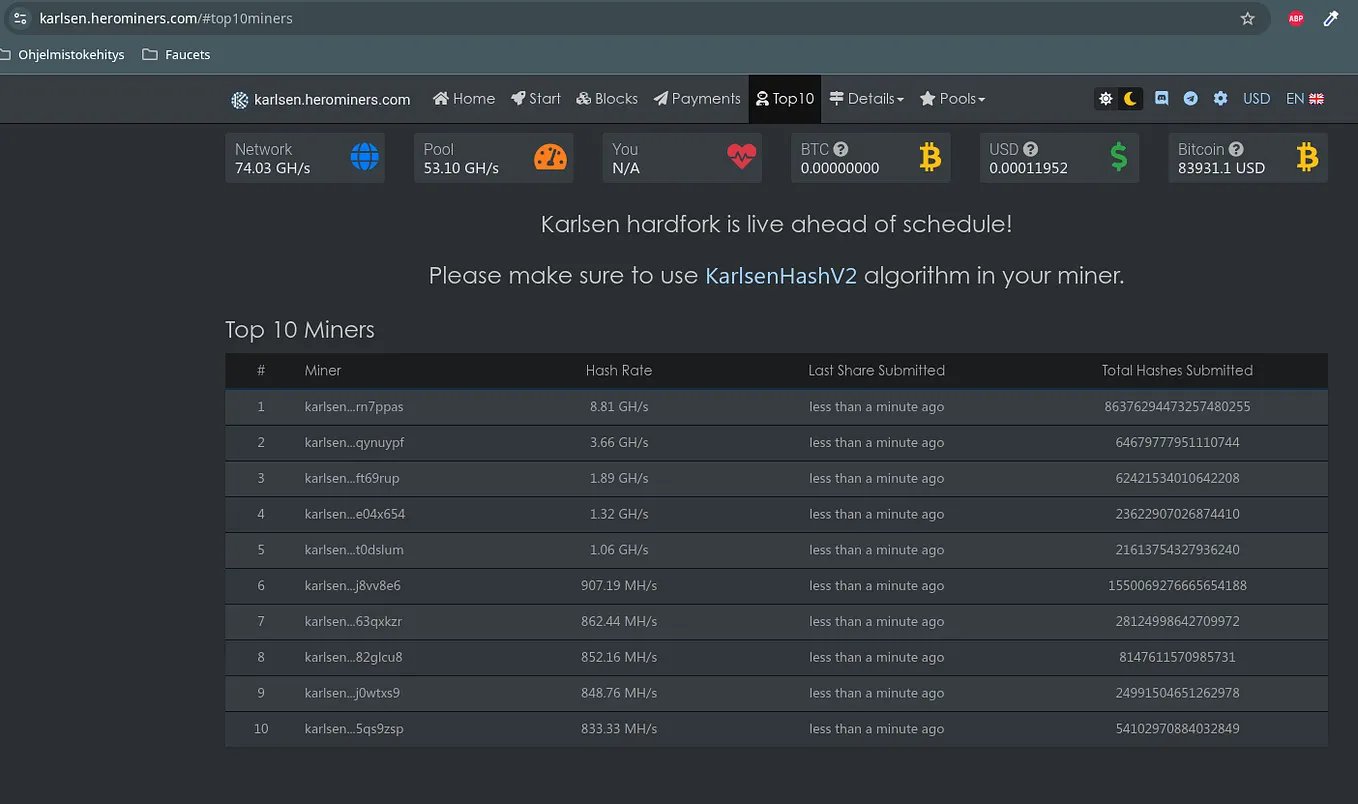Select miner karlsen...82glcu8

[x=354, y=658]
